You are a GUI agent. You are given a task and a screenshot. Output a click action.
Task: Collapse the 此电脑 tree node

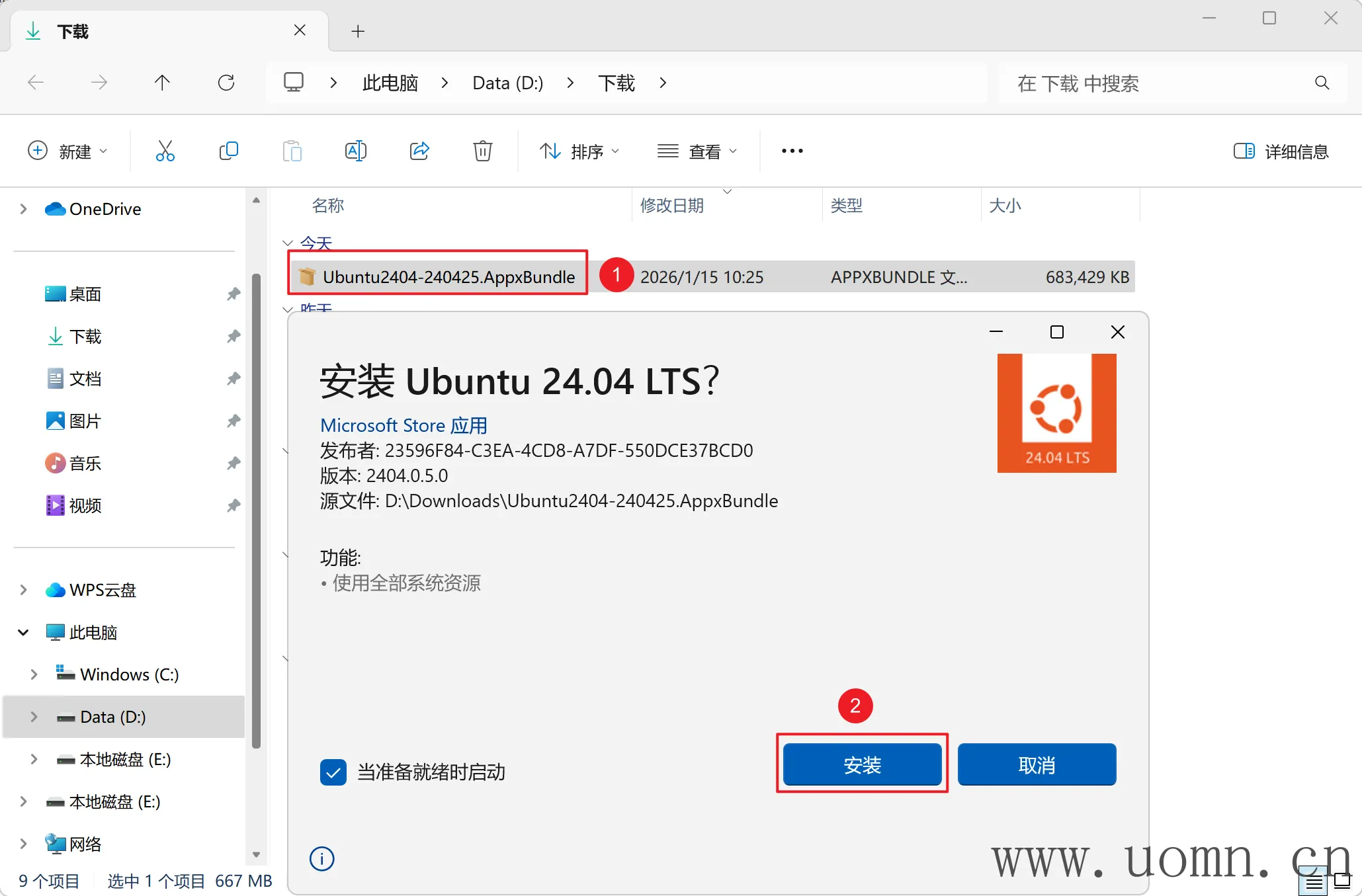point(23,632)
